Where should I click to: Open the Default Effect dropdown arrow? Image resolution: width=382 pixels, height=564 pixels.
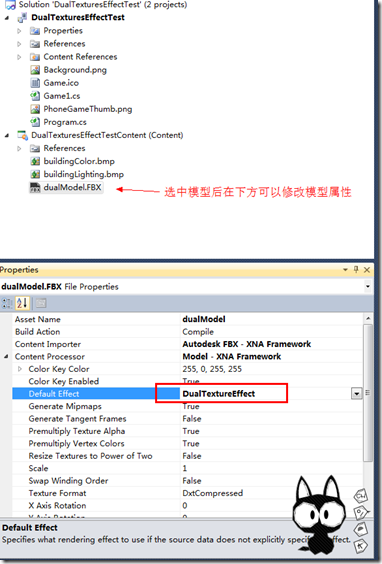coord(356,394)
